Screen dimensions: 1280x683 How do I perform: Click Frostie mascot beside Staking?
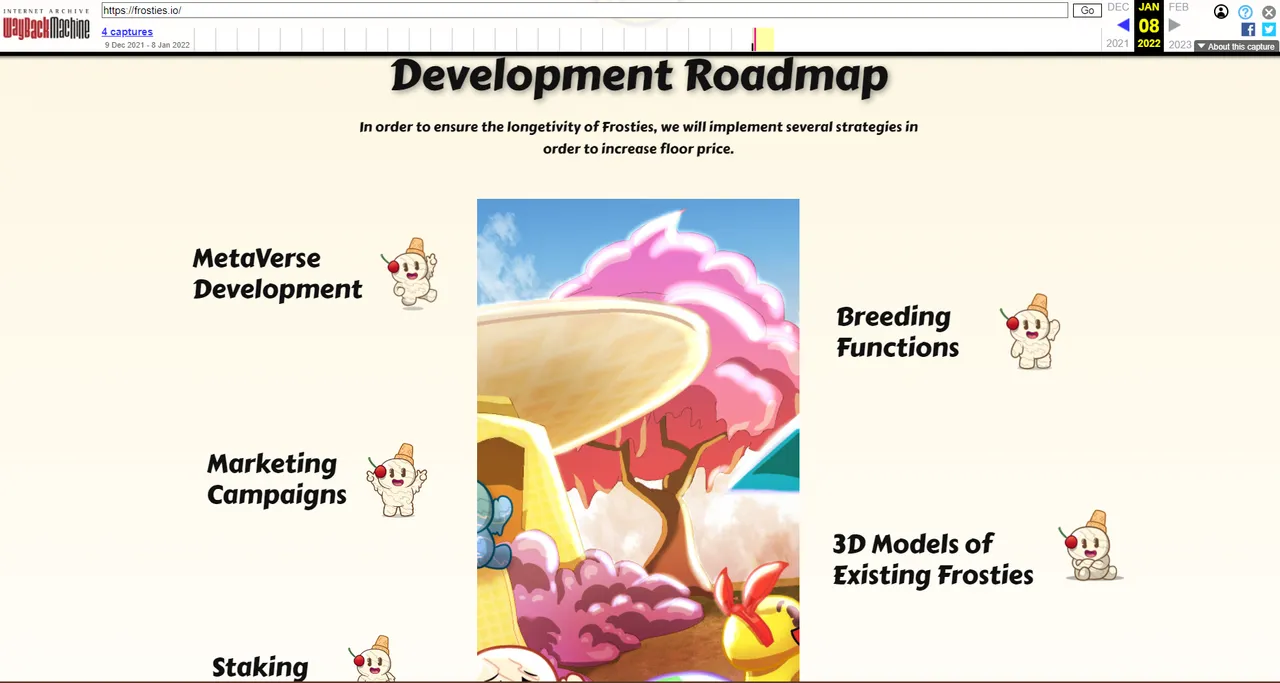pyautogui.click(x=373, y=659)
